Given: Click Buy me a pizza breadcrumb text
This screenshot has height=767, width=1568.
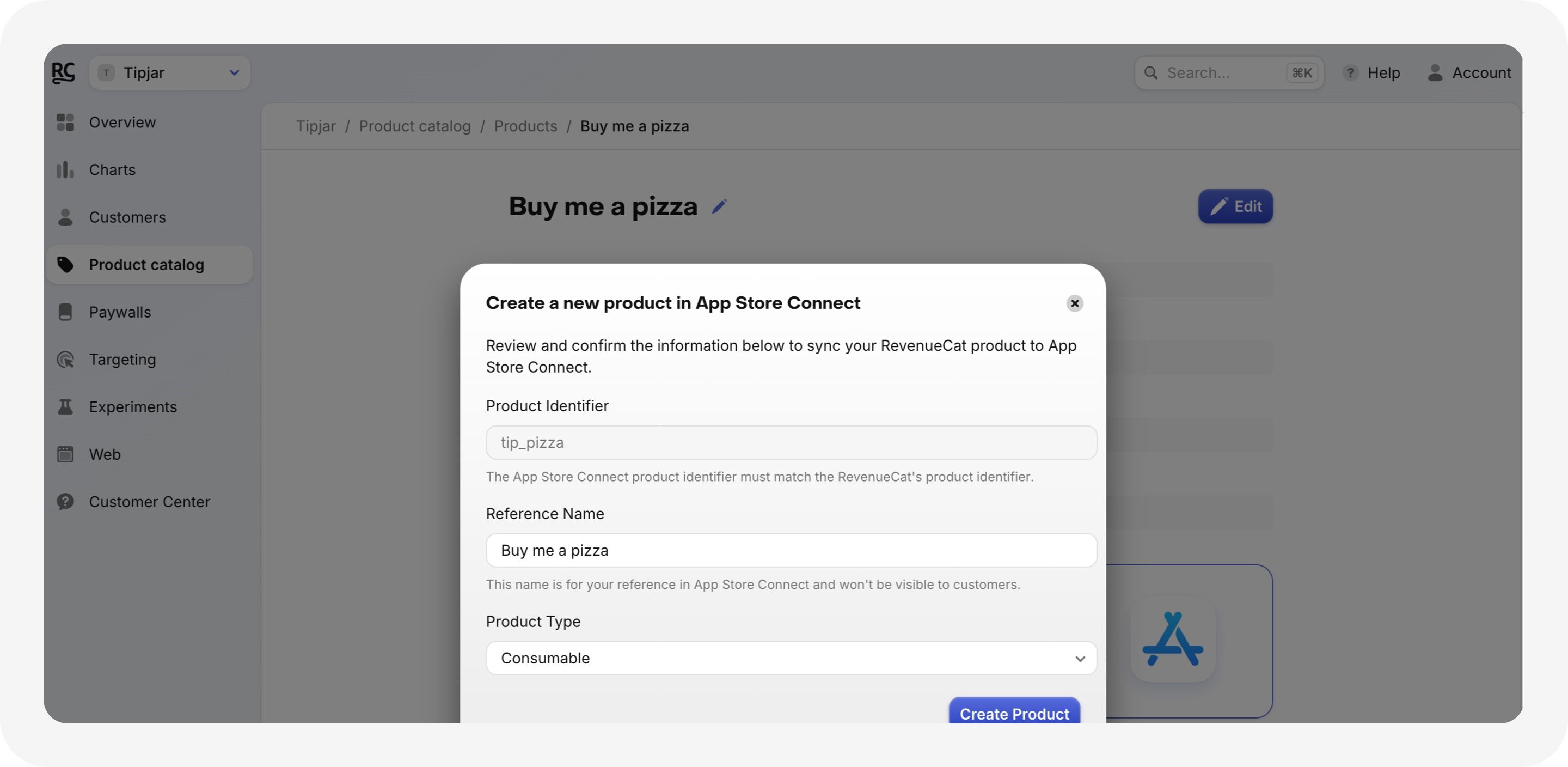Looking at the screenshot, I should click(634, 126).
